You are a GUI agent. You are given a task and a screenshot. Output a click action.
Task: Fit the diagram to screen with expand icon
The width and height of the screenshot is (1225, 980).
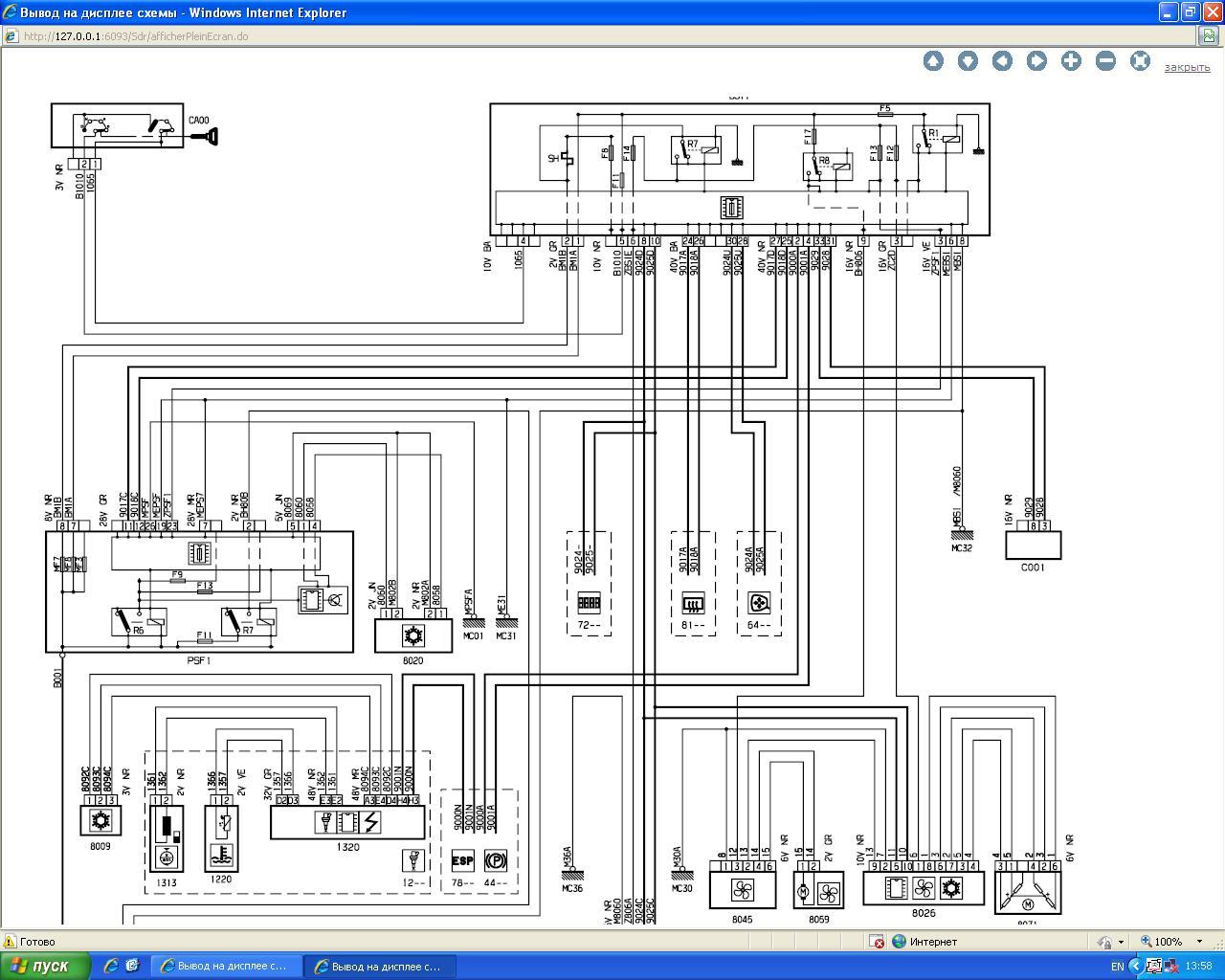coord(1140,60)
